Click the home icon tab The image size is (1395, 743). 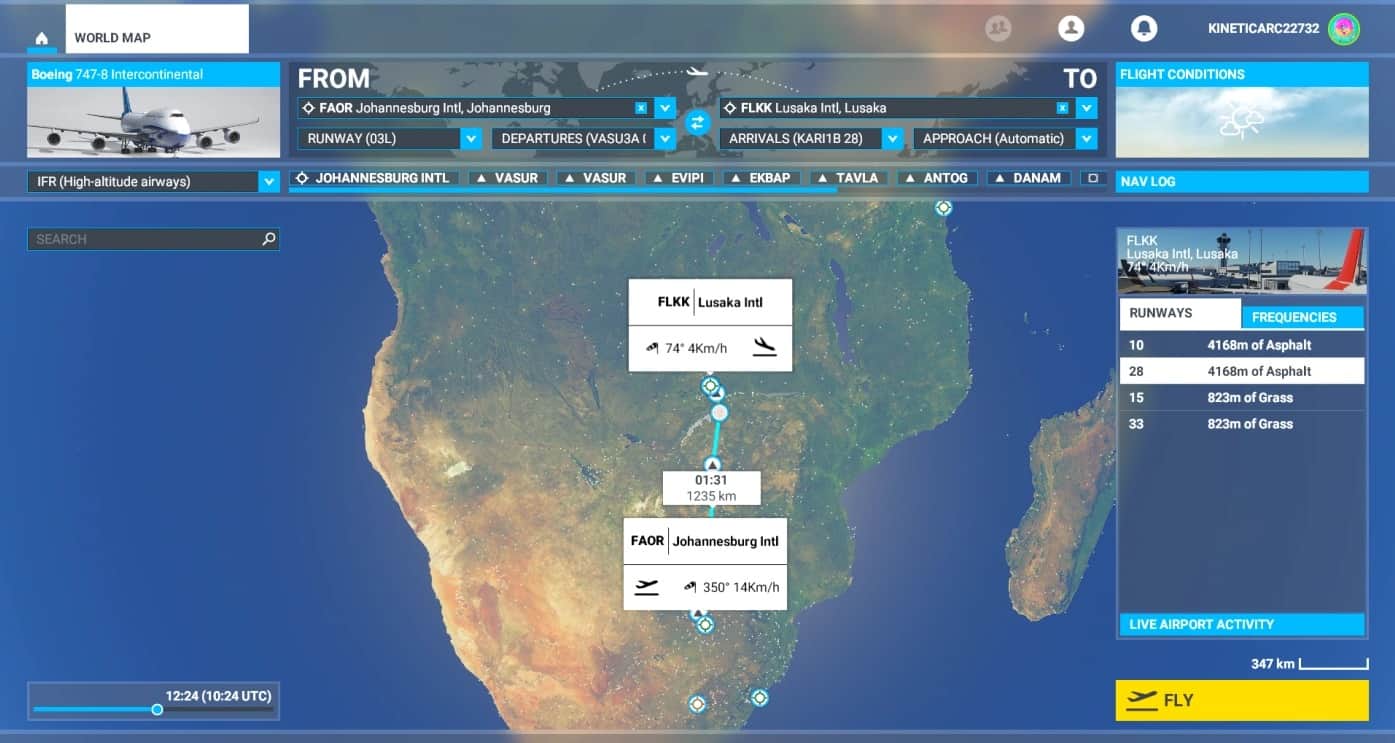[x=42, y=39]
